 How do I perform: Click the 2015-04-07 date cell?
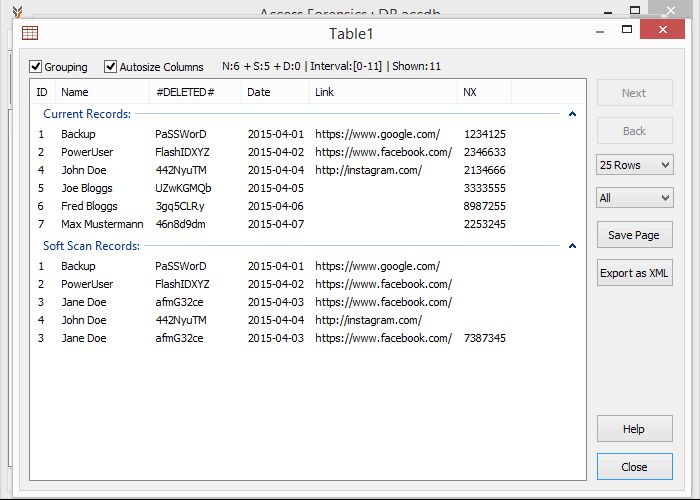pyautogui.click(x=275, y=224)
